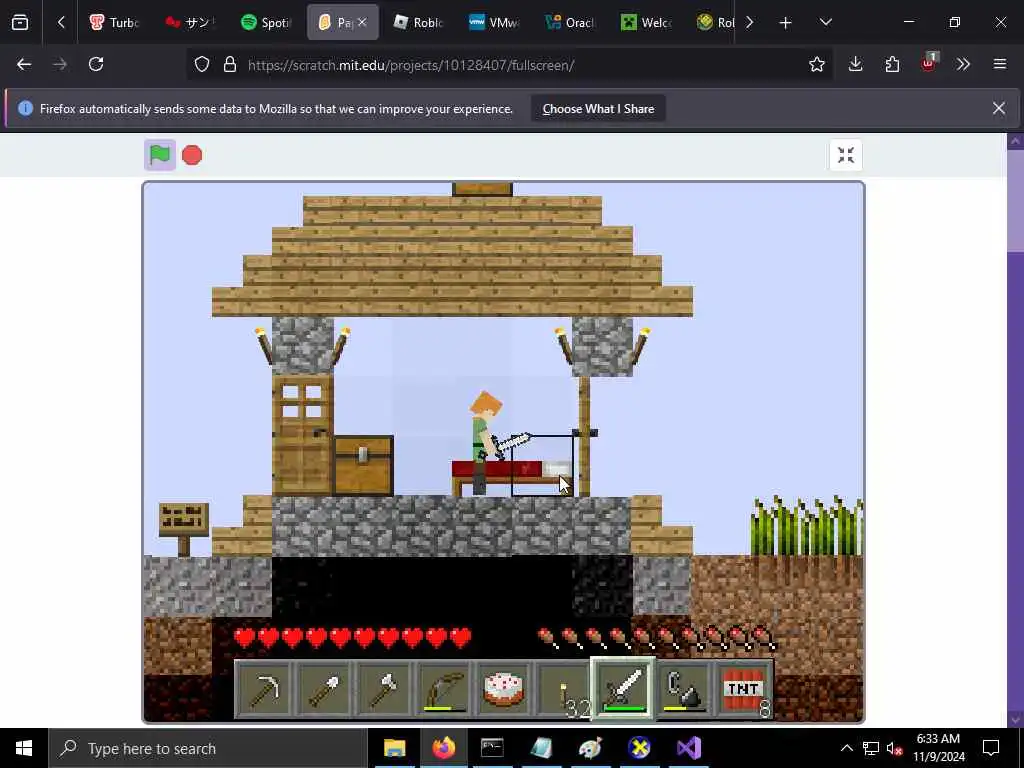Click the wheat crops on the right
This screenshot has height=768, width=1024.
click(807, 526)
